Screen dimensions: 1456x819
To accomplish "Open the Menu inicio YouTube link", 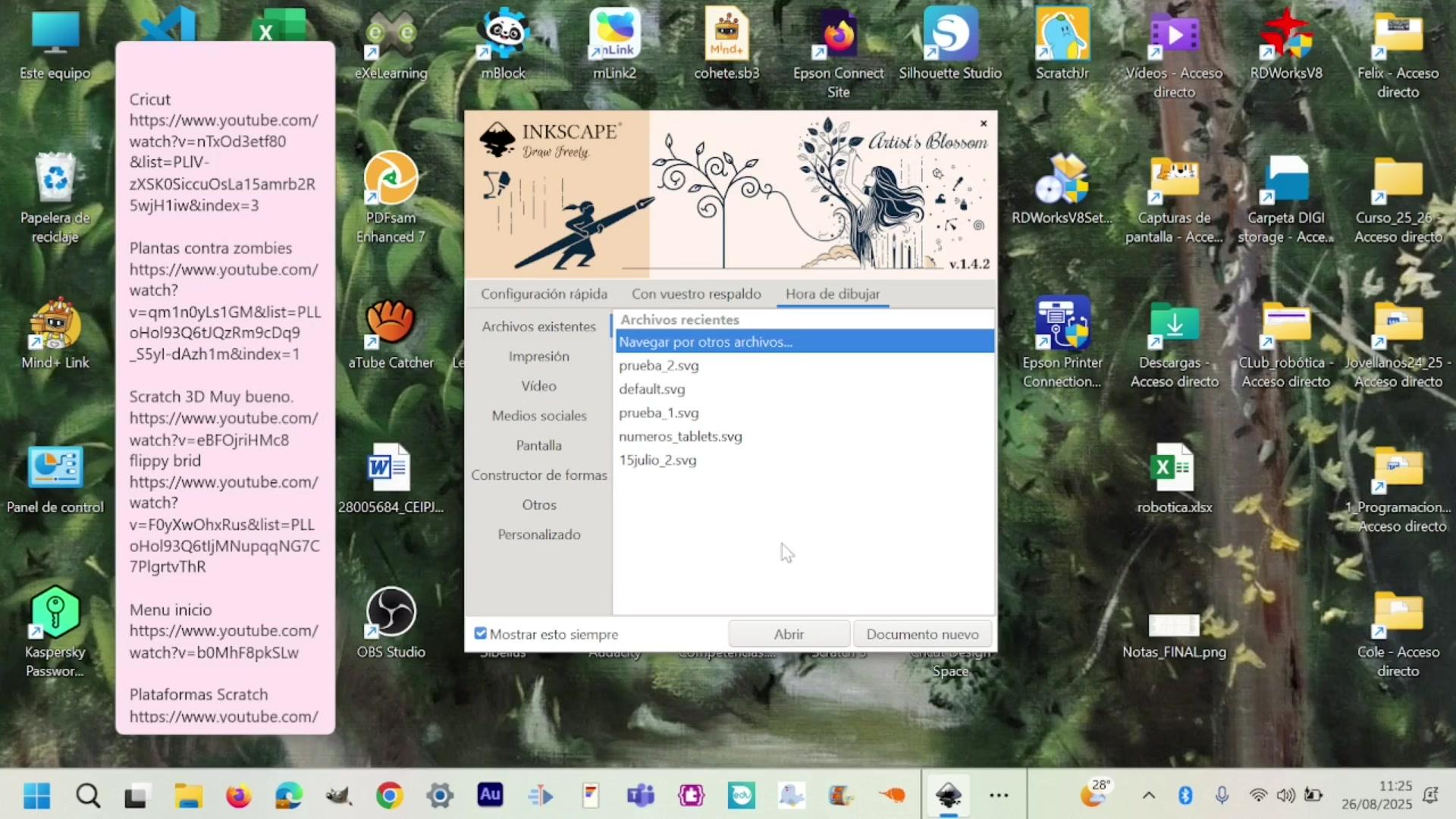I will pyautogui.click(x=223, y=642).
